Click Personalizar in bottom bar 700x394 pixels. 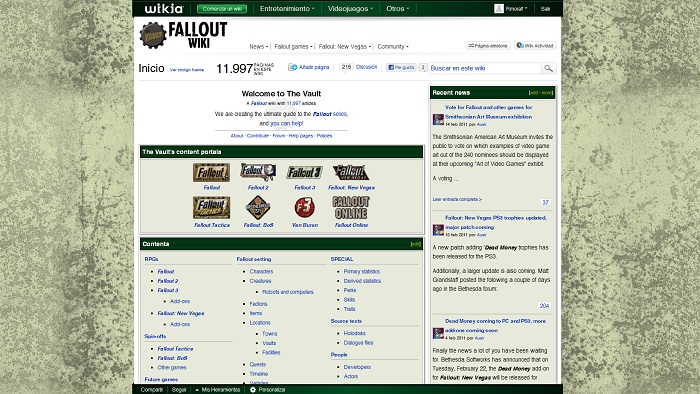[272, 390]
